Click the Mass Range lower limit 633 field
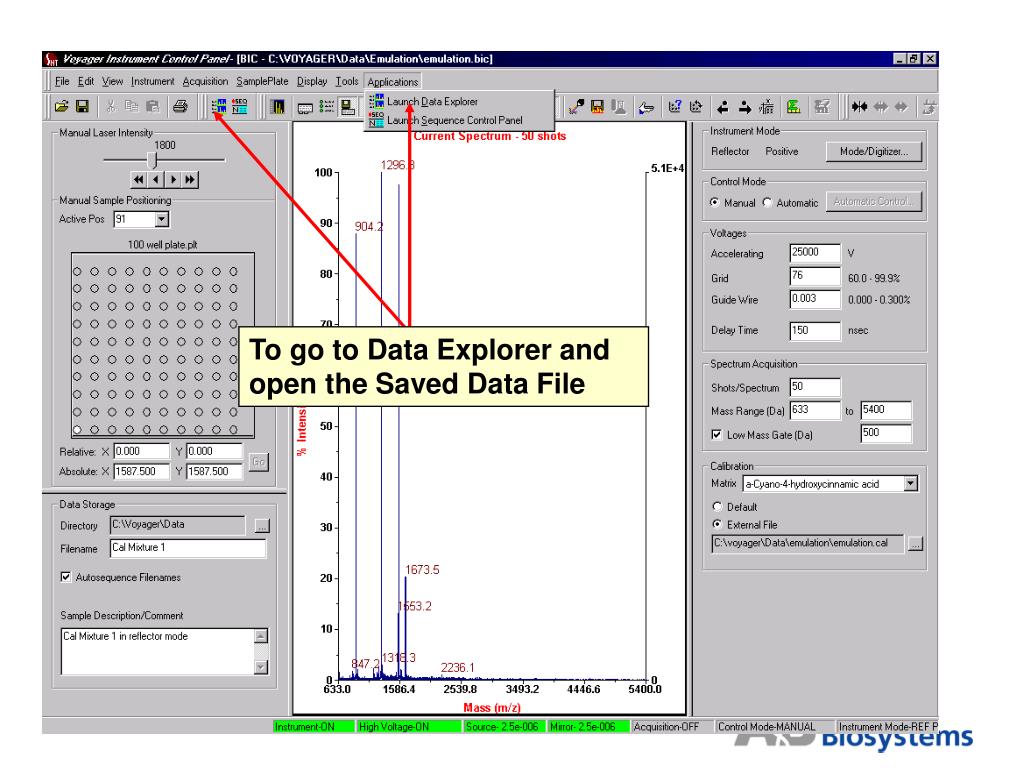The width and height of the screenshot is (1024, 768). 814,410
